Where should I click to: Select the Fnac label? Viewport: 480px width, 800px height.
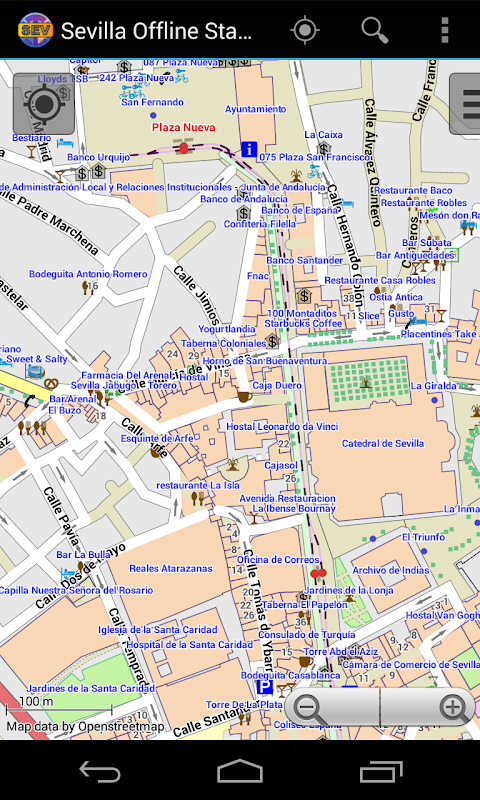(x=258, y=276)
